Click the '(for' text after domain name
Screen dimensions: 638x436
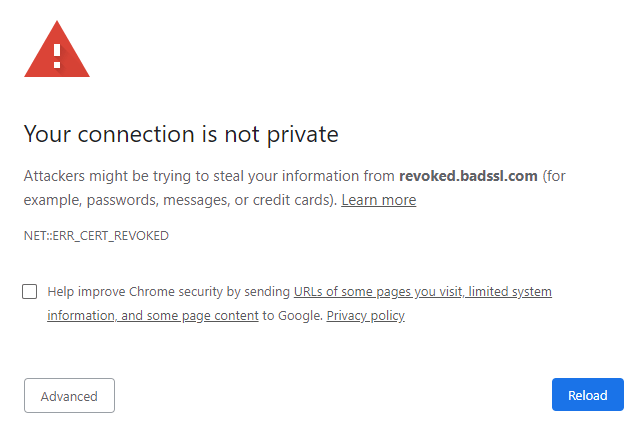(x=554, y=176)
